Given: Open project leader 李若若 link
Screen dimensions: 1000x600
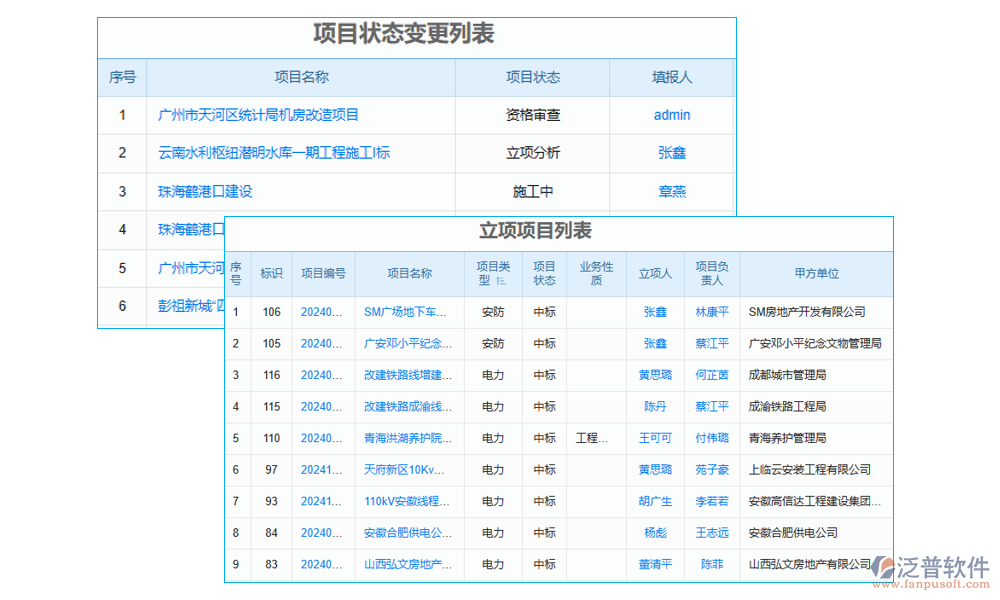Looking at the screenshot, I should tap(712, 501).
